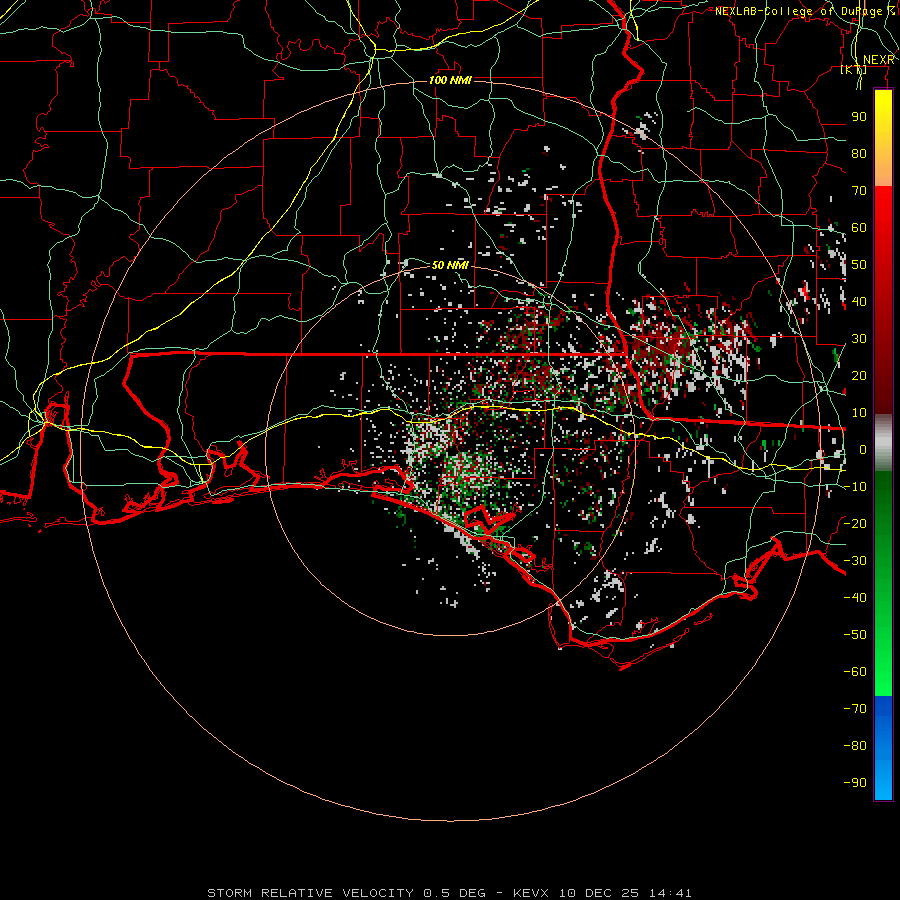
Task: Click the -10 value on velocity scale
Action: (855, 487)
